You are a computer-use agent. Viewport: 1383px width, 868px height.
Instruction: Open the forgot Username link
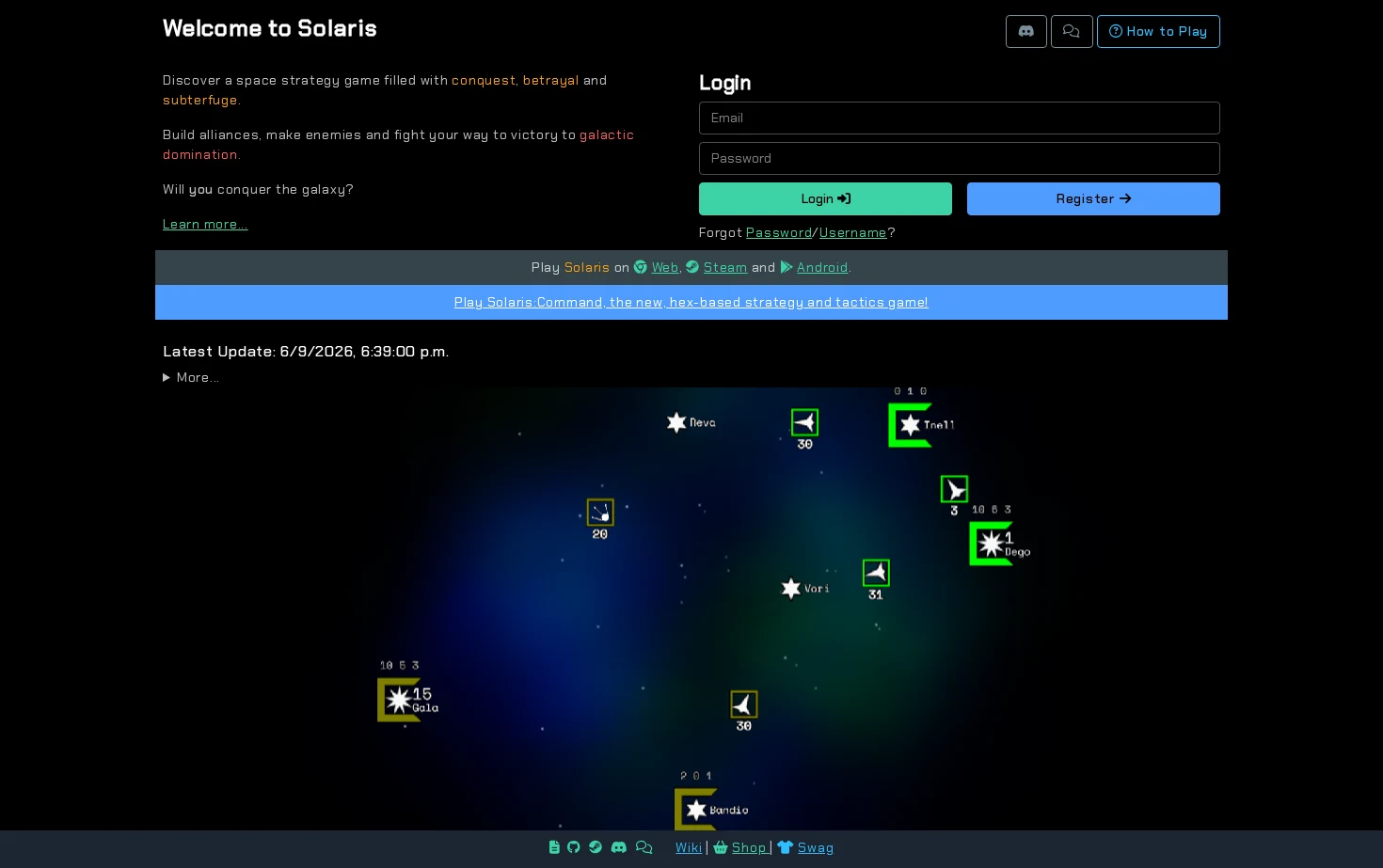[x=853, y=232]
